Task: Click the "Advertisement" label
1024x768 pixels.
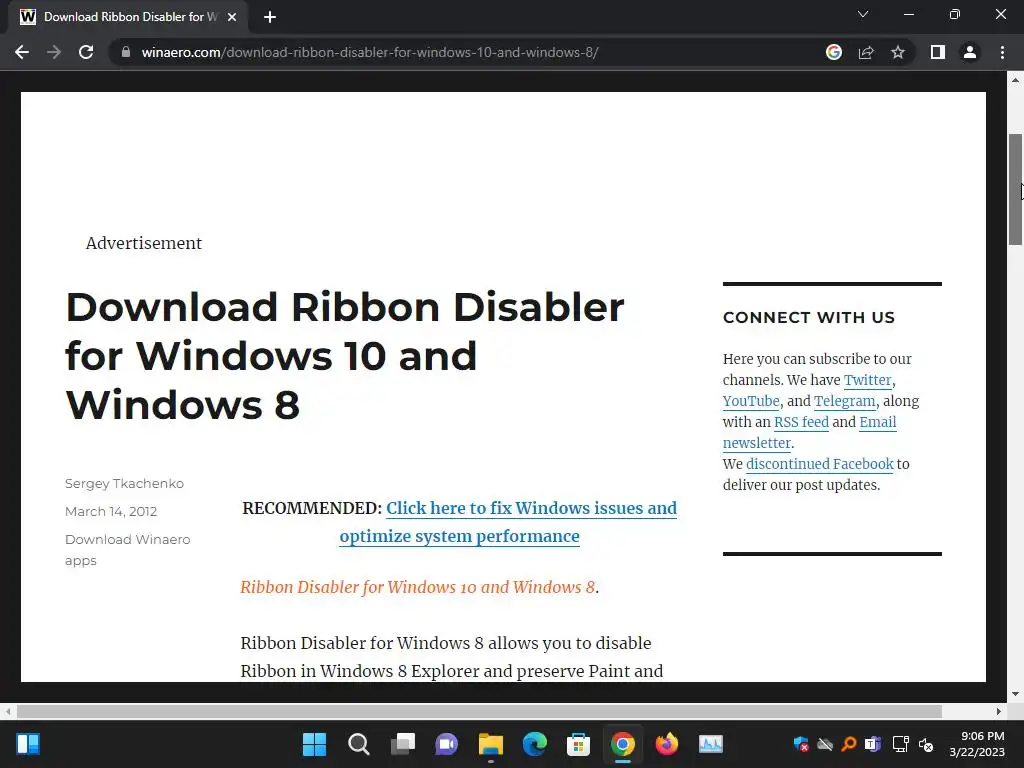Action: point(144,243)
